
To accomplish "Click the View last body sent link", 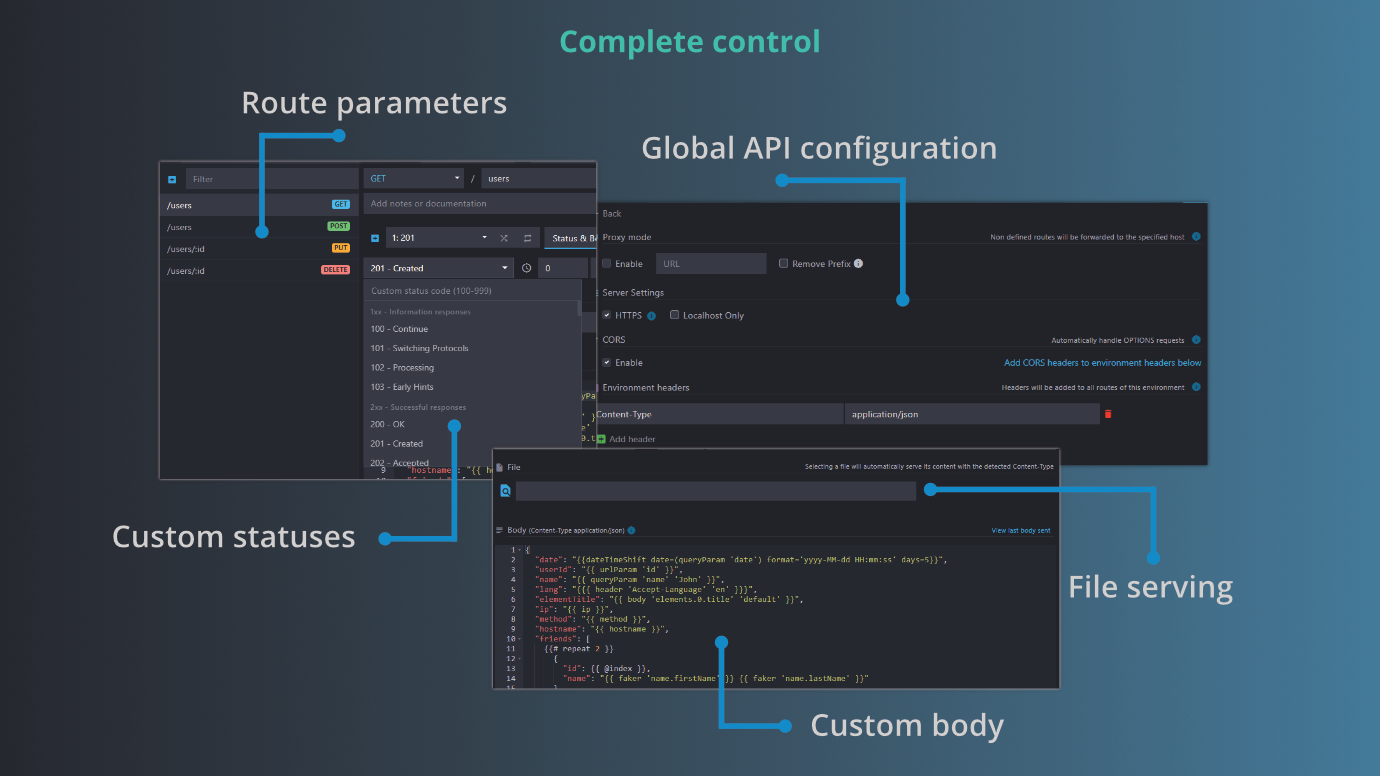I will click(x=1020, y=530).
